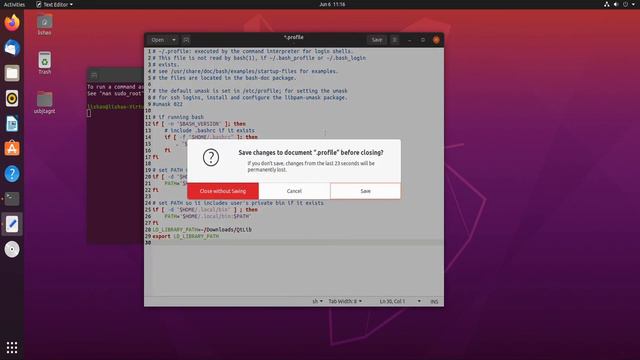Maximize the Text Editor window
This screenshot has width=640, height=360.
click(x=423, y=40)
